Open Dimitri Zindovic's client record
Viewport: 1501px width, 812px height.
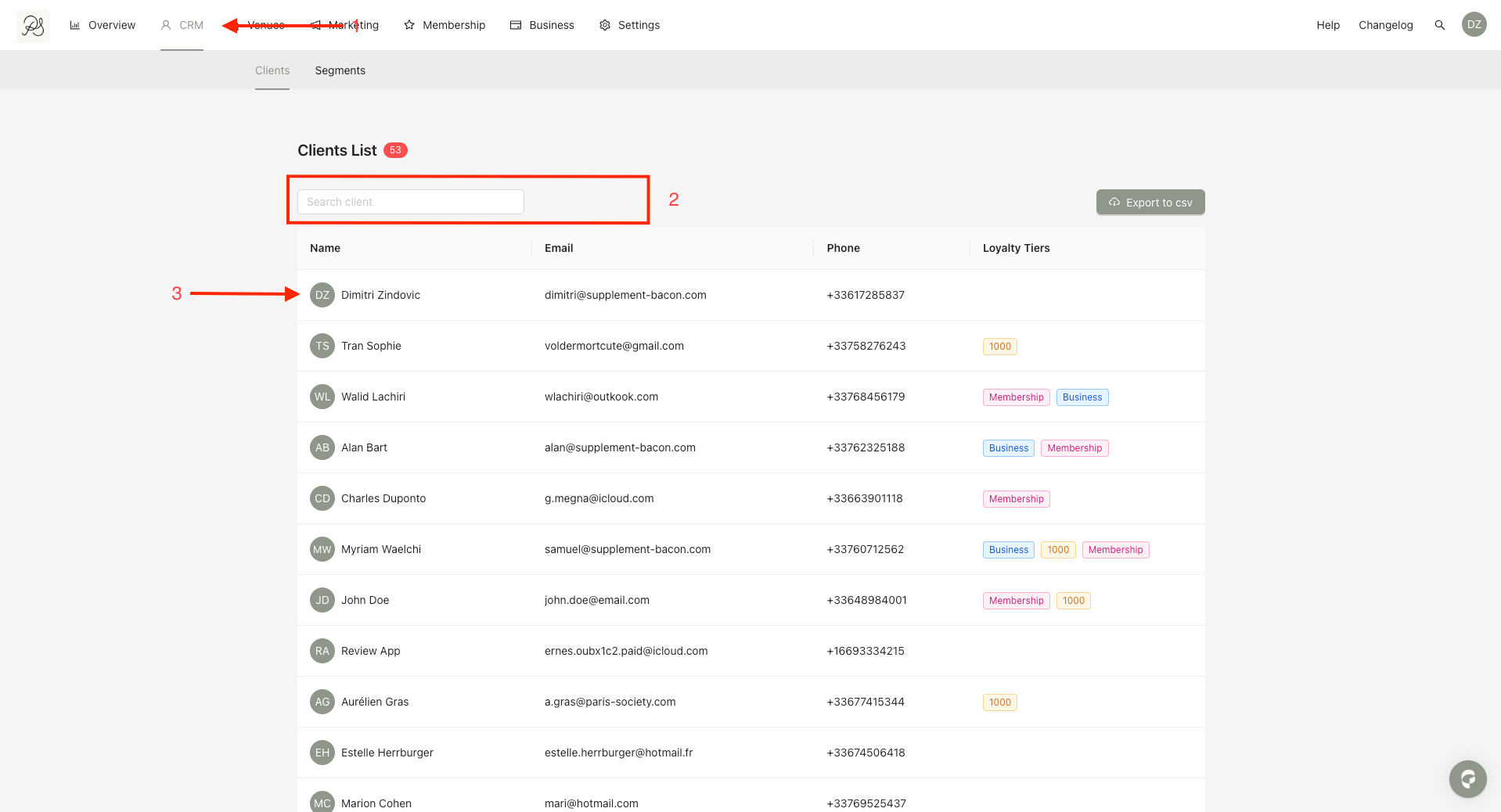click(x=380, y=295)
